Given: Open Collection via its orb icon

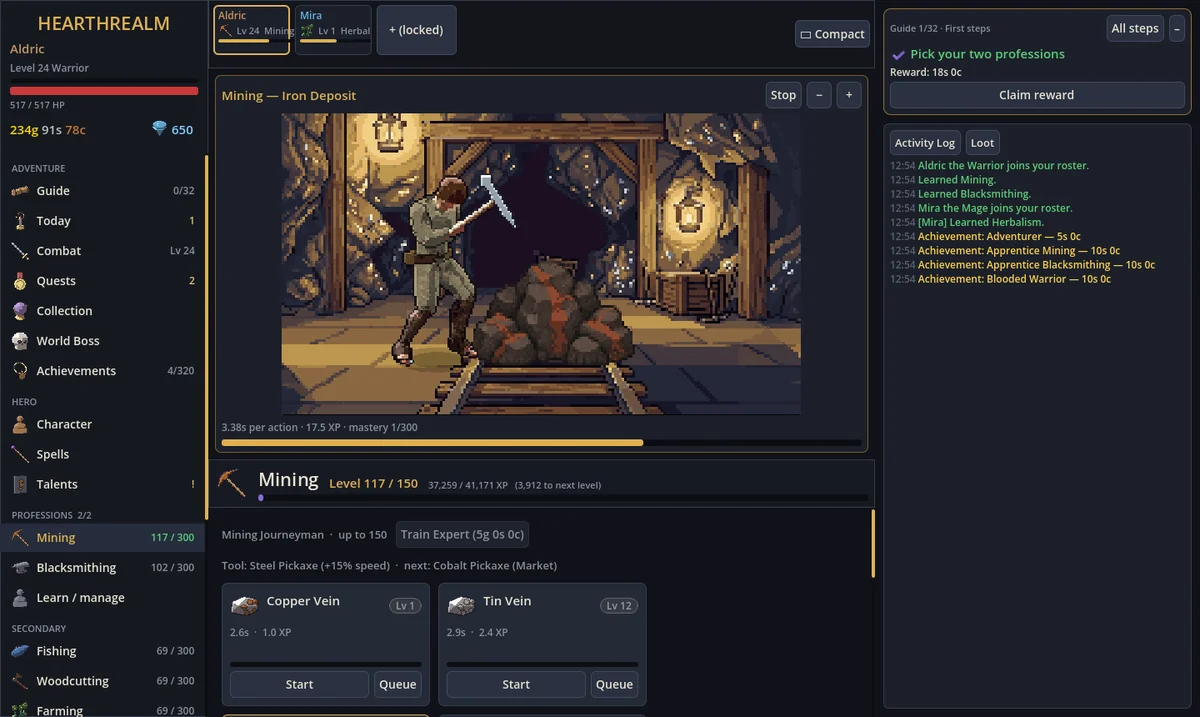Looking at the screenshot, I should pyautogui.click(x=20, y=311).
